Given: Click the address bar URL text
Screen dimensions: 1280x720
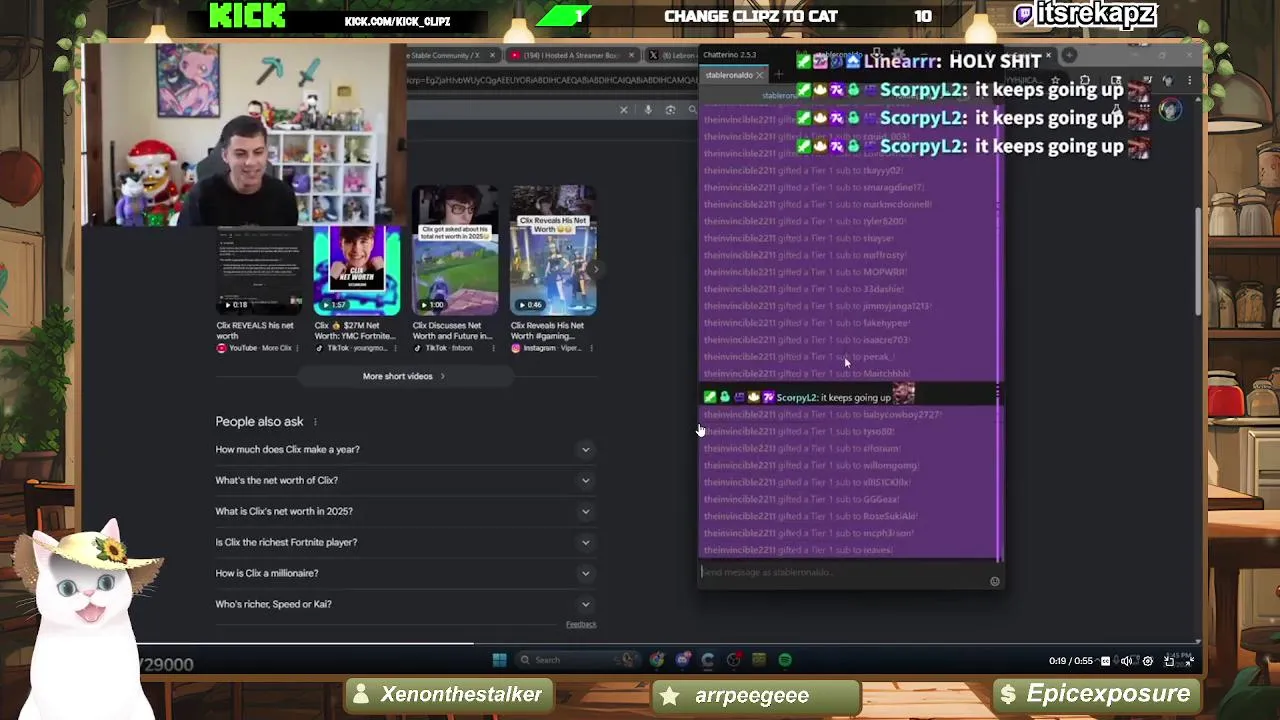Looking at the screenshot, I should (552, 80).
